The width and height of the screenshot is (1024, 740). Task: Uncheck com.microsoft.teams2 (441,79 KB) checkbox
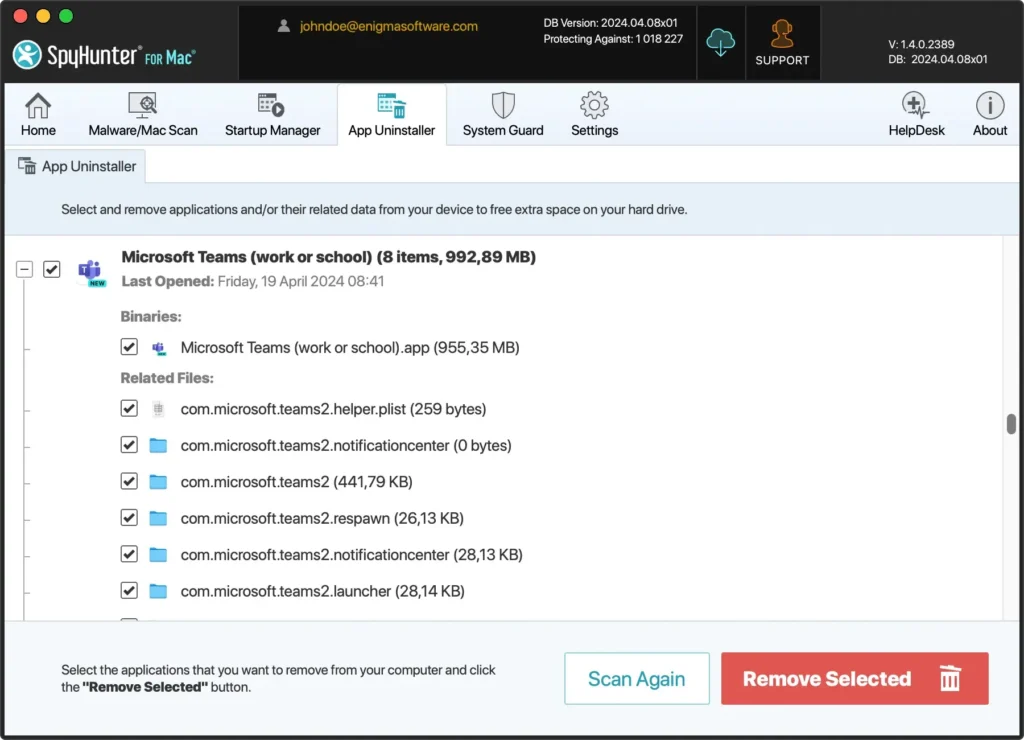129,481
